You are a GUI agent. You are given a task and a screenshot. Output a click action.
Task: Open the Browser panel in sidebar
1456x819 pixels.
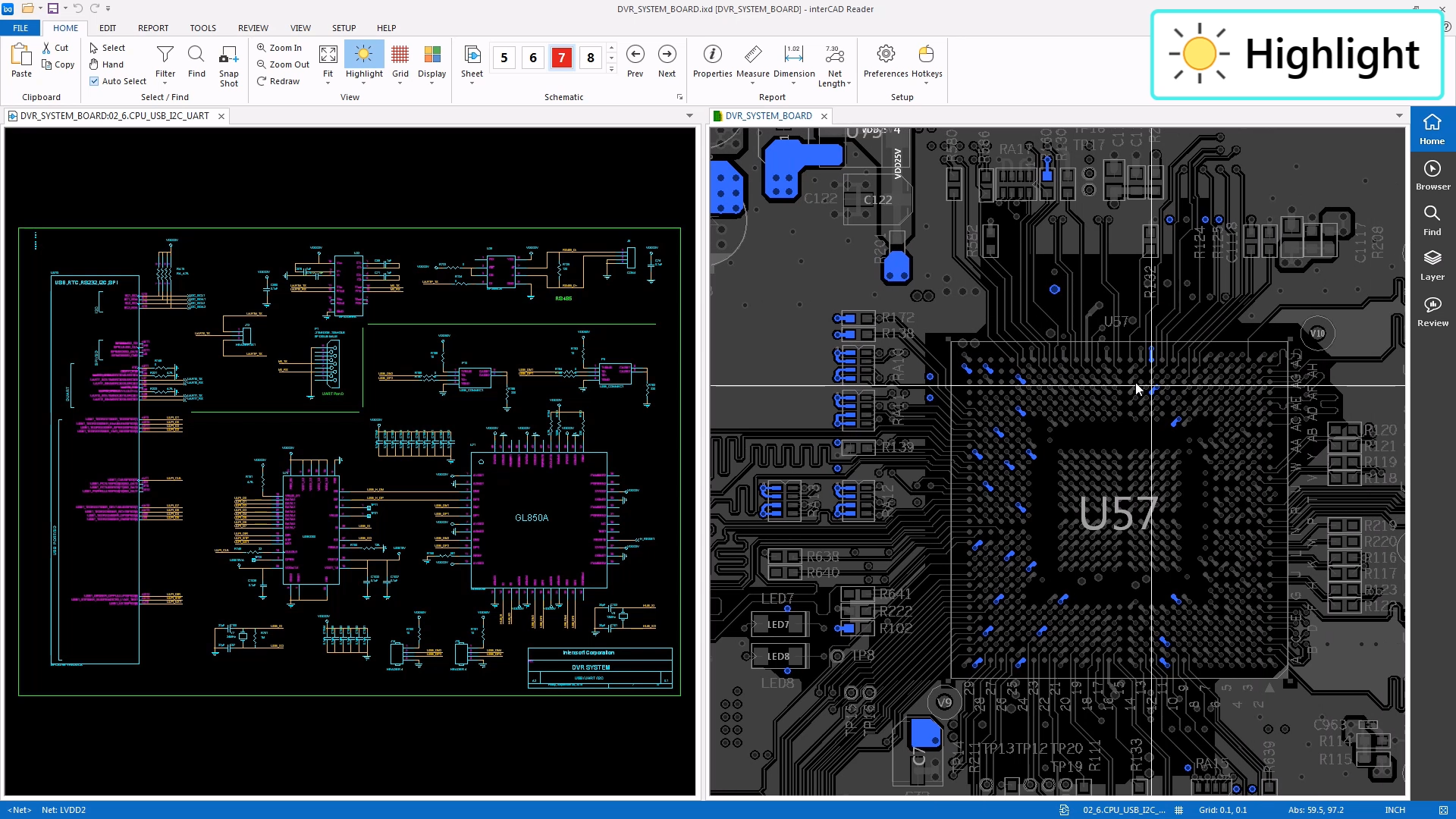[x=1432, y=174]
